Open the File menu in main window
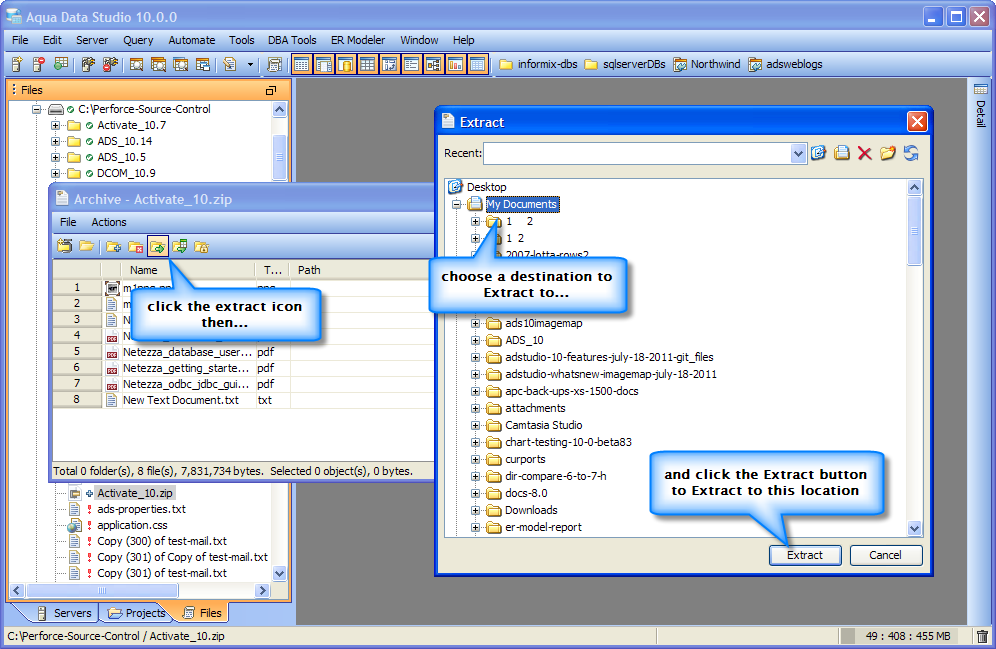This screenshot has width=996, height=649. pyautogui.click(x=20, y=40)
